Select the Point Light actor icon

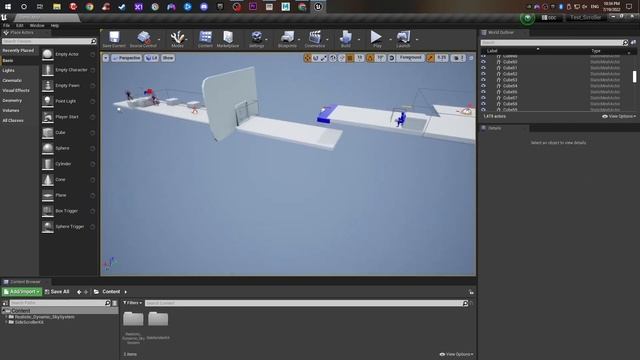[x=48, y=101]
